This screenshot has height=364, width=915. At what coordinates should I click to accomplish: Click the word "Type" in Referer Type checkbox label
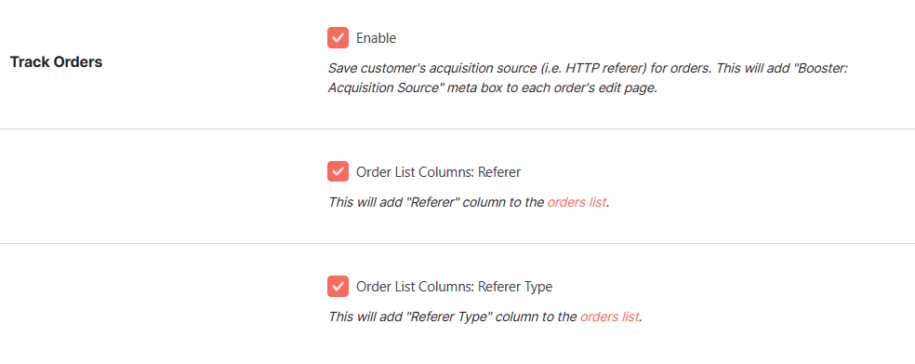pyautogui.click(x=539, y=287)
